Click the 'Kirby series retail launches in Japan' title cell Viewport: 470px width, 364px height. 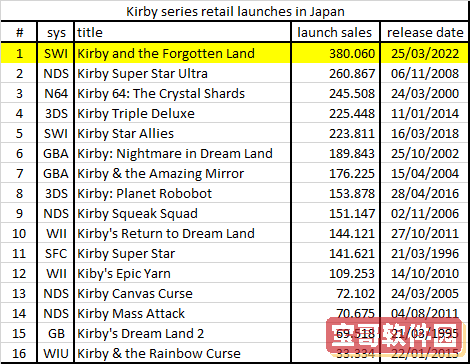[x=235, y=11]
